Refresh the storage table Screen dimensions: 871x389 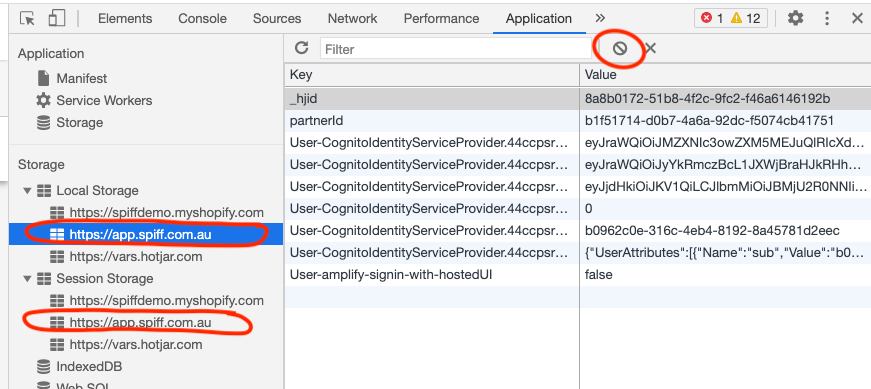point(302,48)
